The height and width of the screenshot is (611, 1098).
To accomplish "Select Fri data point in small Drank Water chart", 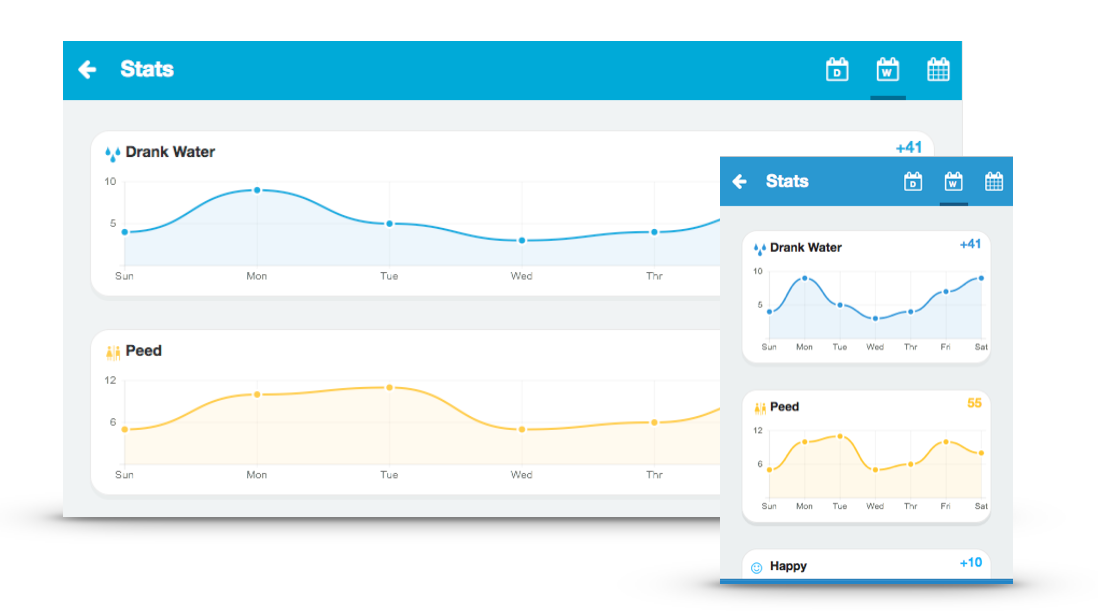I will [946, 292].
